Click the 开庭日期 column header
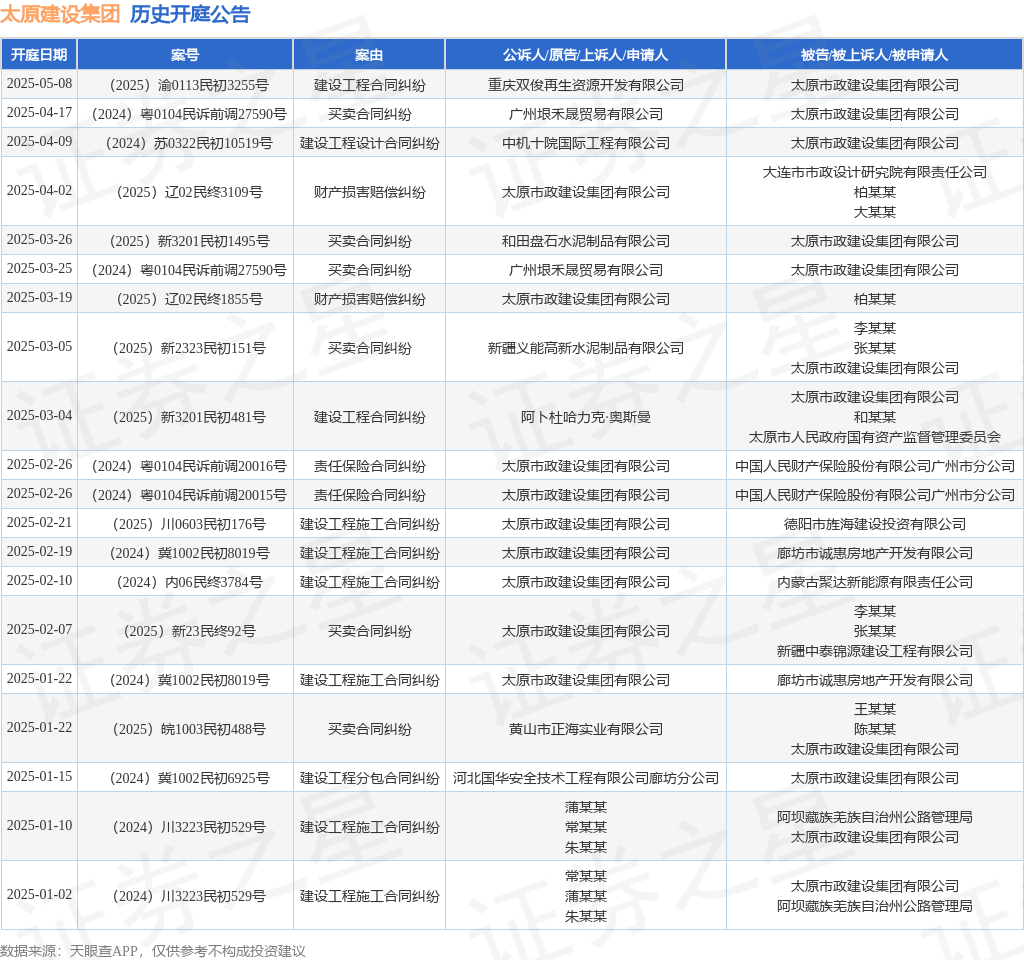1024x960 pixels. click(x=39, y=55)
